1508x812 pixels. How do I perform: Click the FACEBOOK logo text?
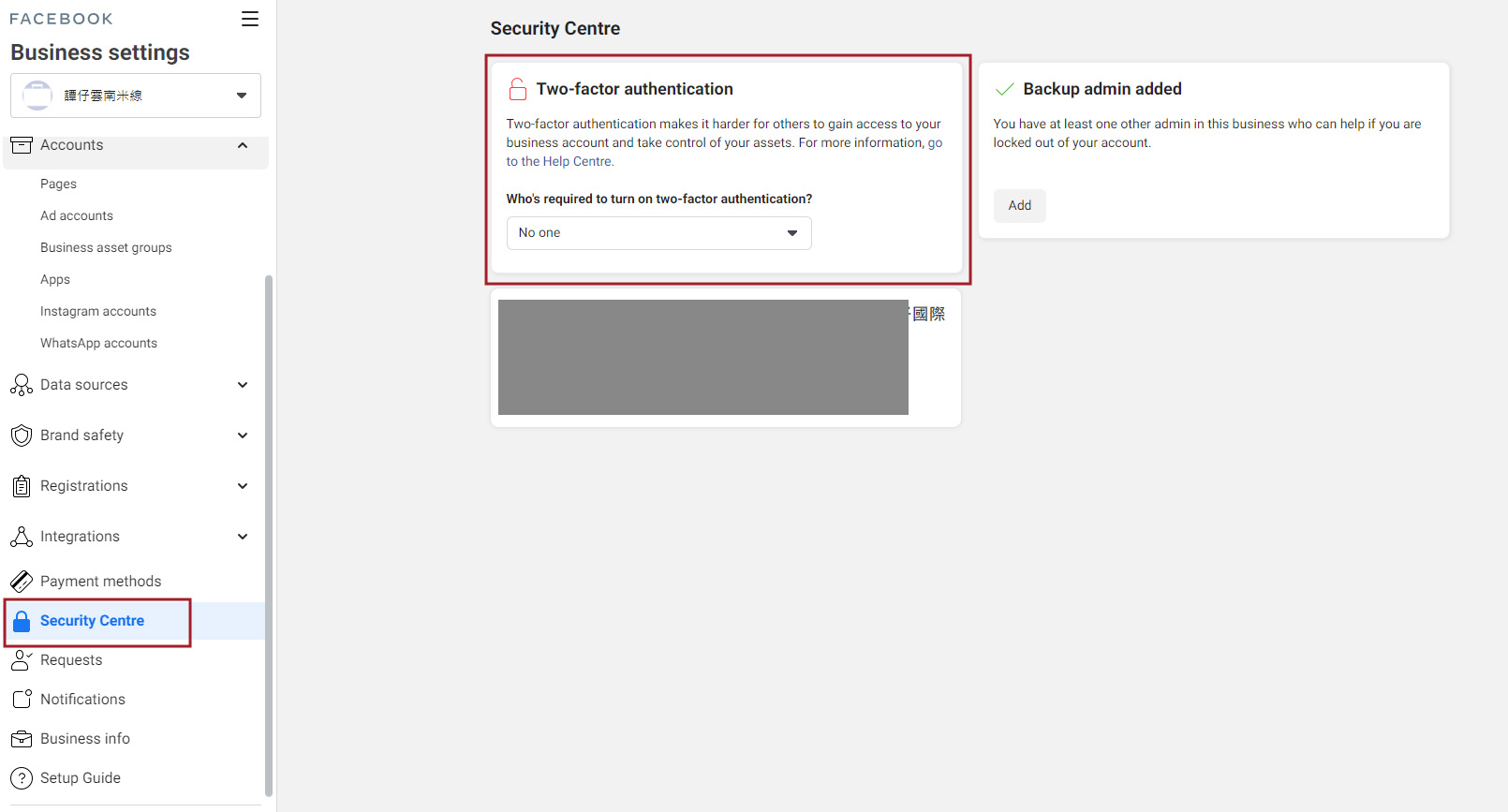pos(61,19)
